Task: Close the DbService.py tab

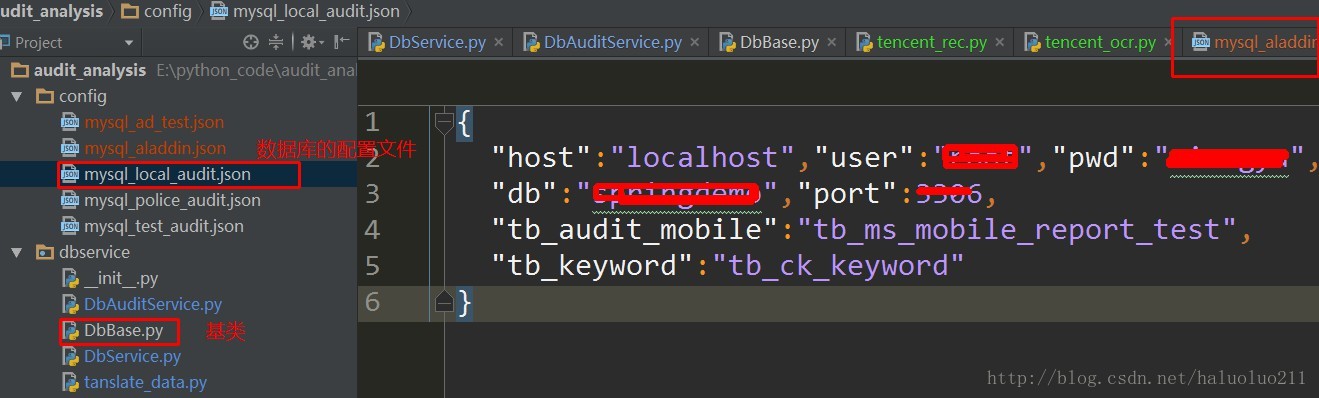Action: (498, 43)
